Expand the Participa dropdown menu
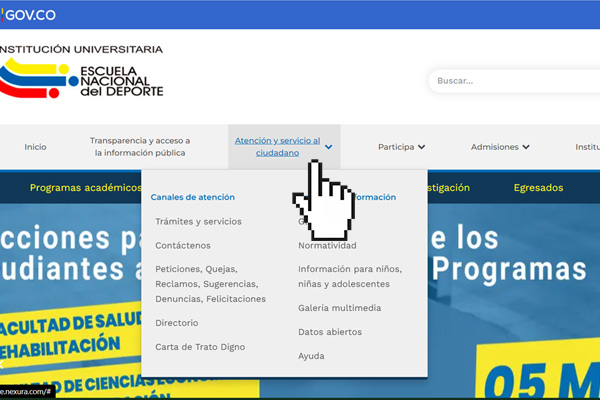The width and height of the screenshot is (600, 400). point(401,147)
